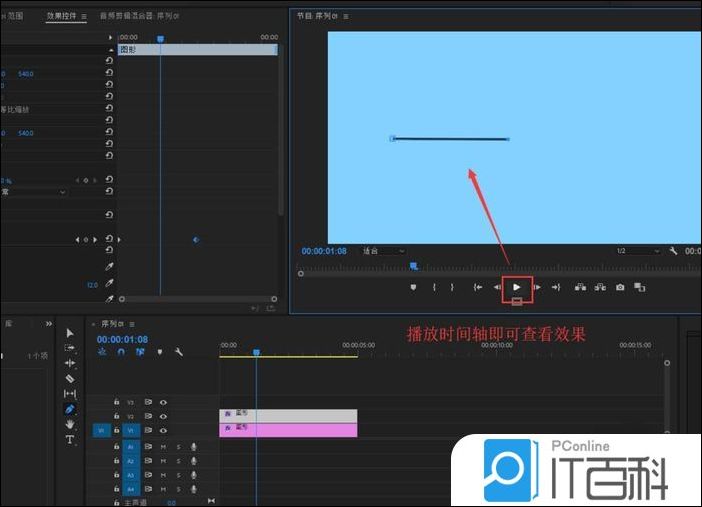Click Step Forward one frame button

tap(536, 287)
